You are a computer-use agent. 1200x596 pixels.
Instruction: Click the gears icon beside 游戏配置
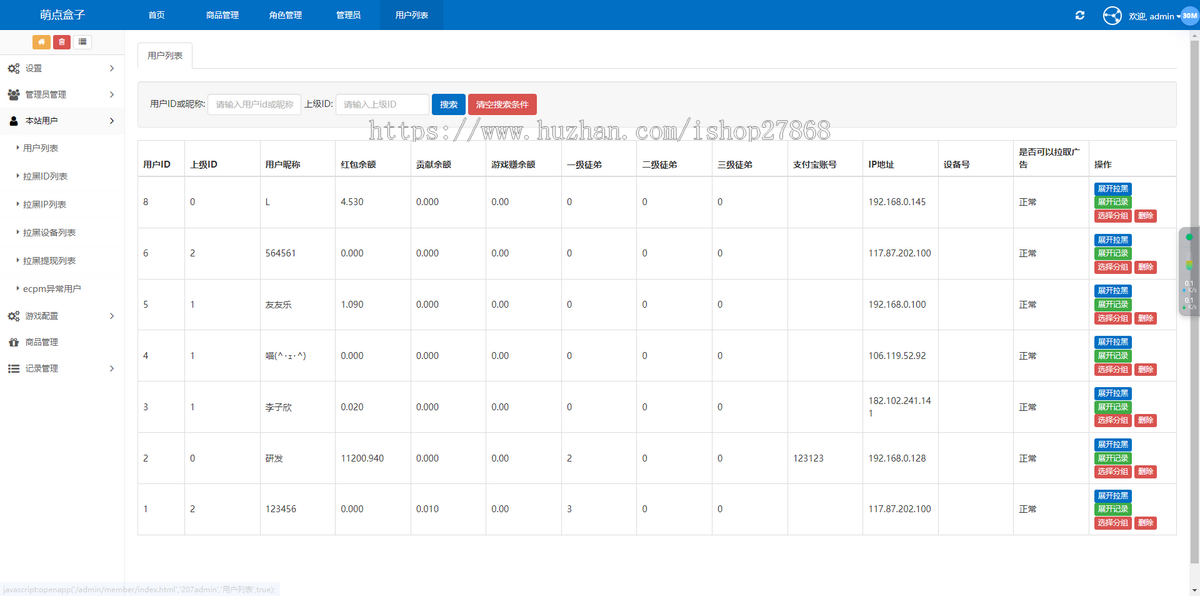point(14,316)
